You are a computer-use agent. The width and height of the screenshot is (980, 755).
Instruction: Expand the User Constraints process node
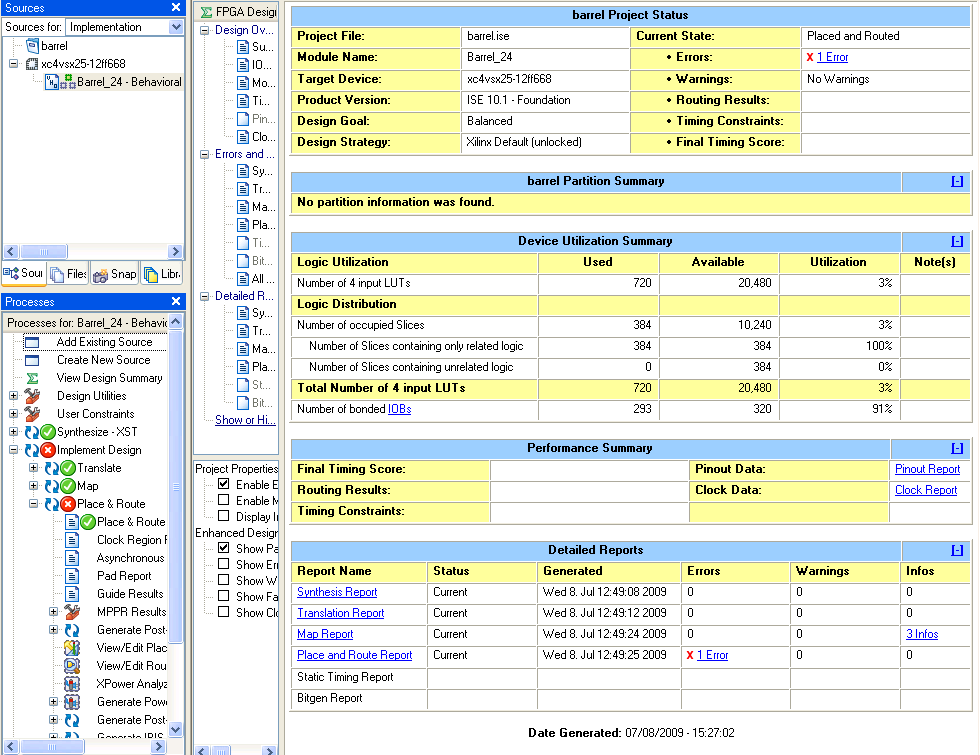(x=13, y=414)
